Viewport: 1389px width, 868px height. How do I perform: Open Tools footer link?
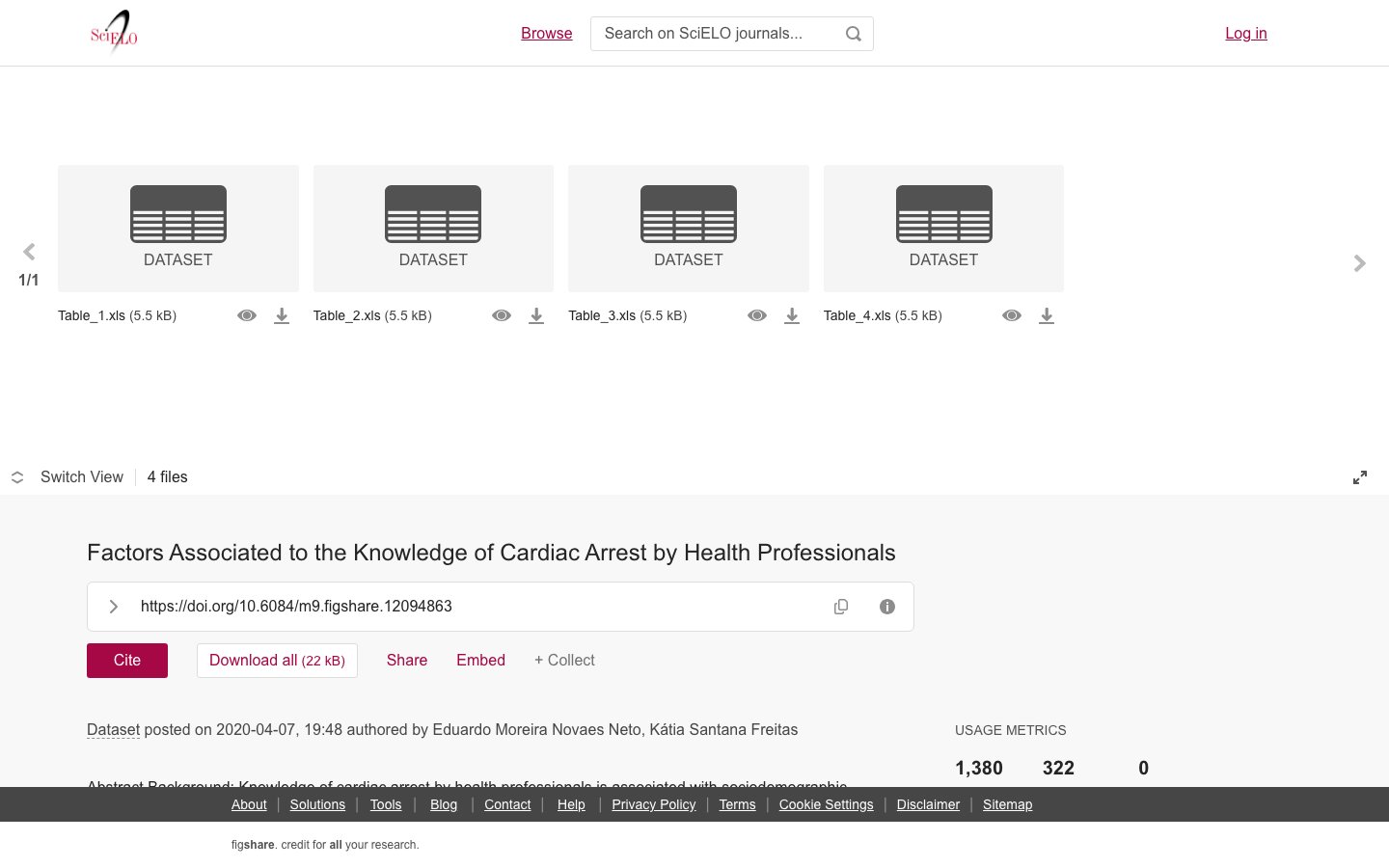point(386,804)
